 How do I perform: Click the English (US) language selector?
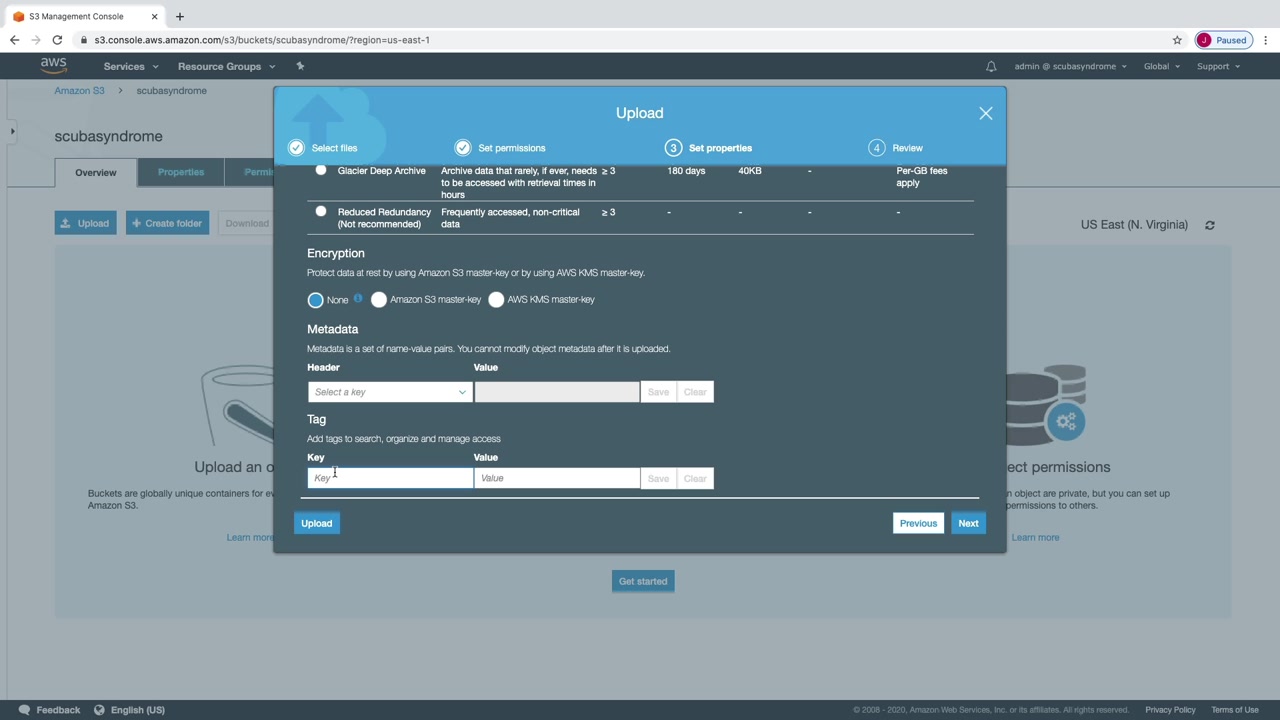click(138, 710)
